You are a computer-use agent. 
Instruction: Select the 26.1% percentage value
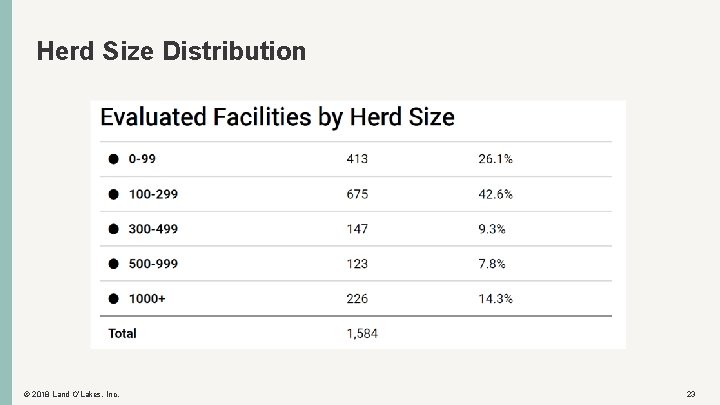(x=496, y=159)
